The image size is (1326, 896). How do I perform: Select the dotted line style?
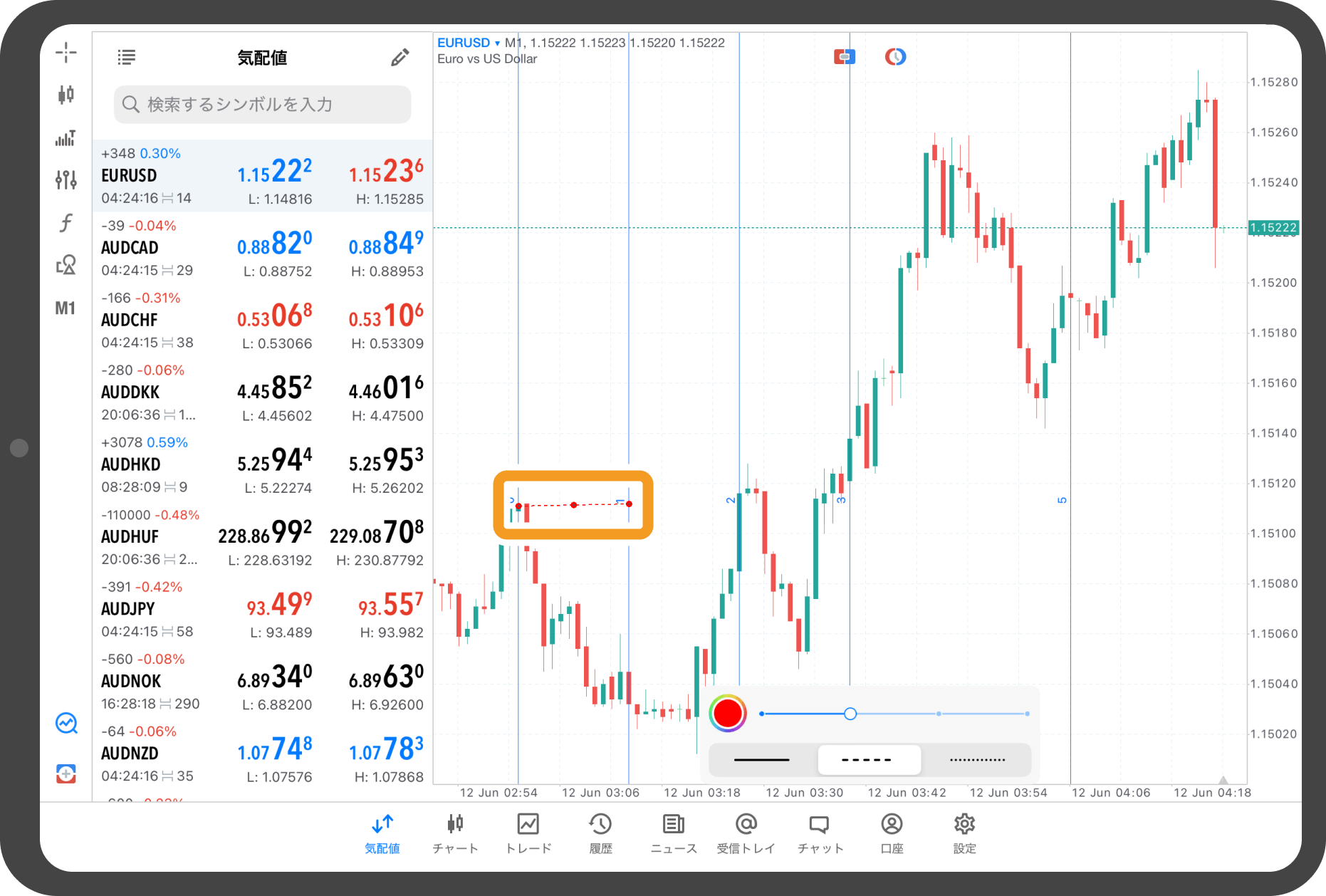coord(977,759)
